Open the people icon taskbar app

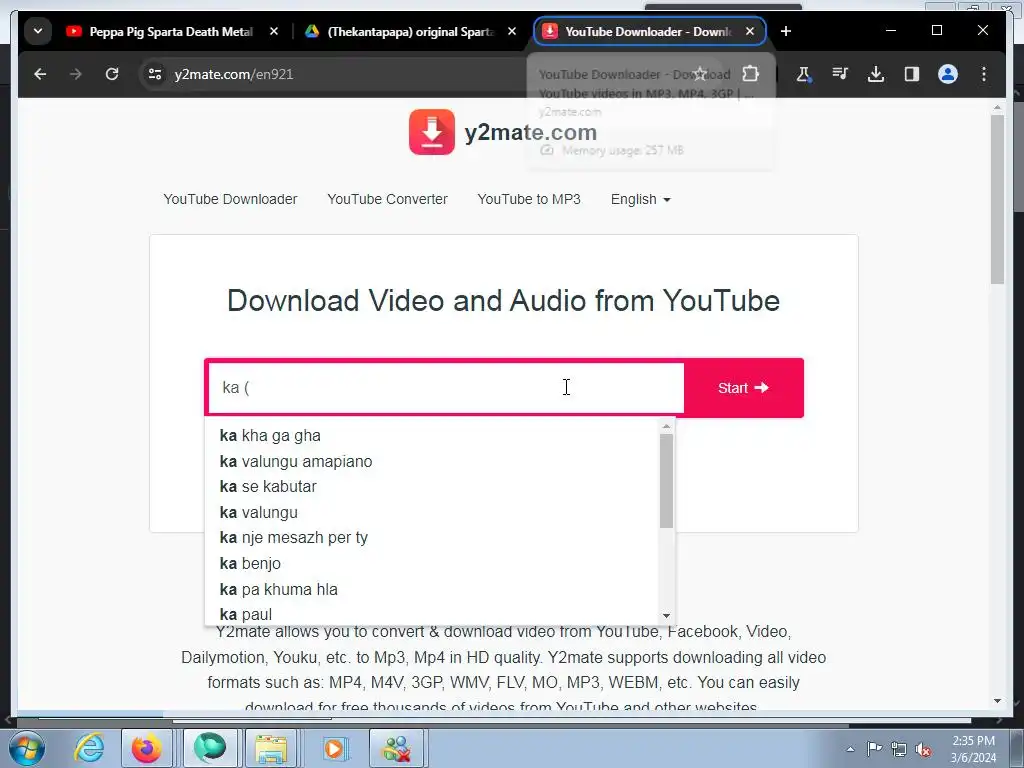click(x=397, y=748)
